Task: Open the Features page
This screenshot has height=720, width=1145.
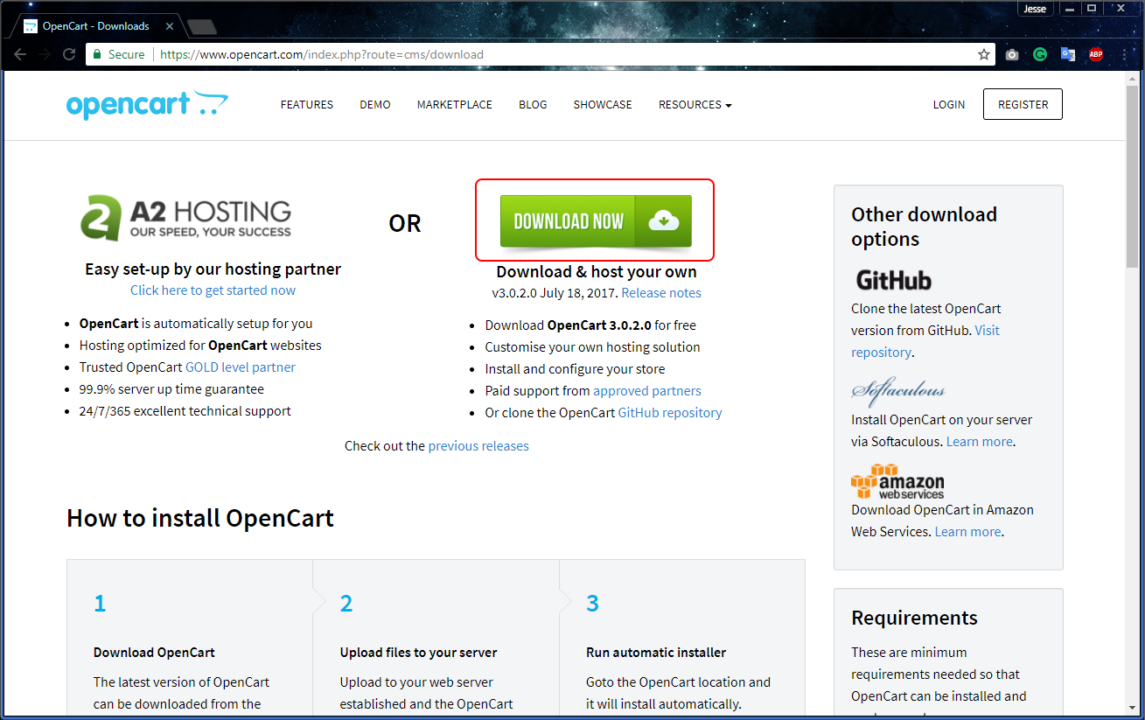Action: [x=307, y=104]
